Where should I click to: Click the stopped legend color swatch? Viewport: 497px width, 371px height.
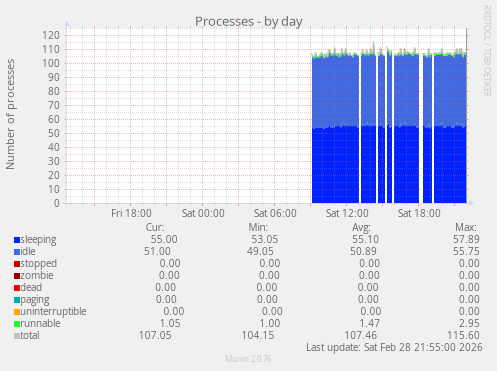17,264
